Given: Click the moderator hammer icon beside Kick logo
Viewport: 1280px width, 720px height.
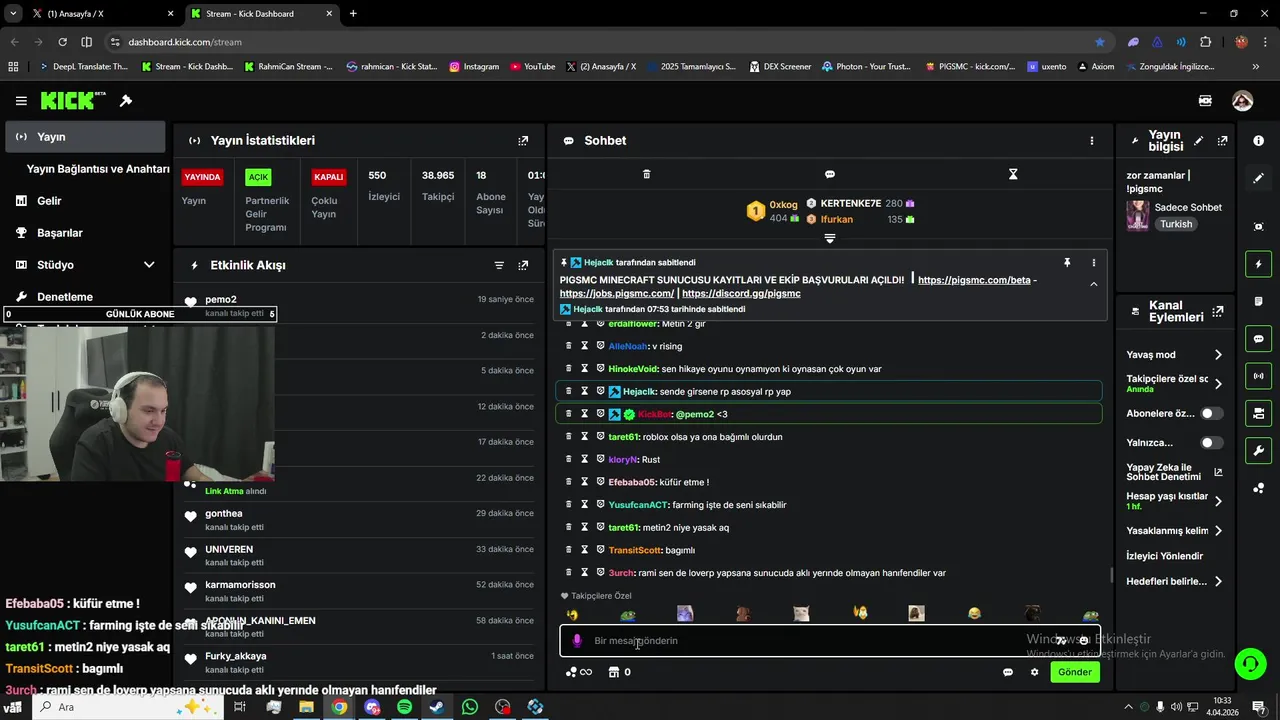Looking at the screenshot, I should click(x=126, y=101).
